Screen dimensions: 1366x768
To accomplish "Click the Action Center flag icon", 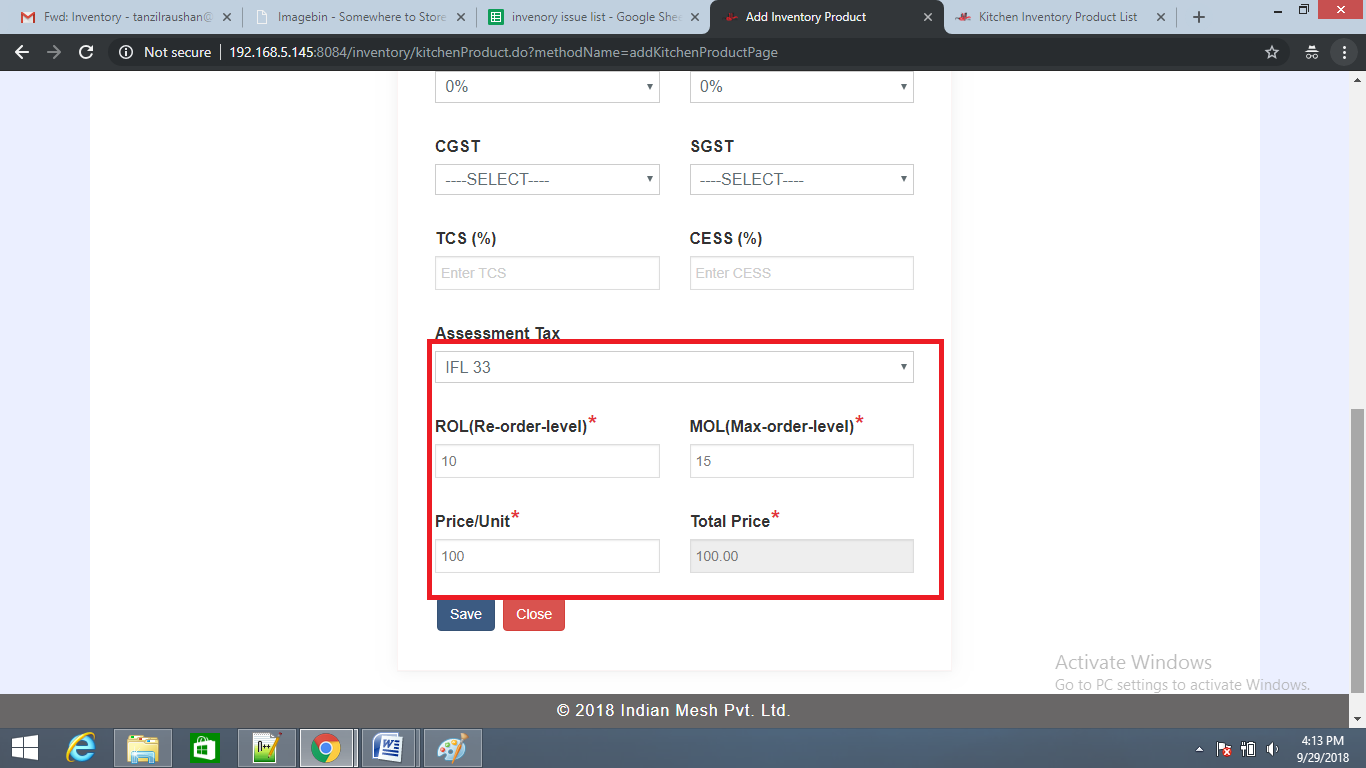I will click(x=1223, y=749).
